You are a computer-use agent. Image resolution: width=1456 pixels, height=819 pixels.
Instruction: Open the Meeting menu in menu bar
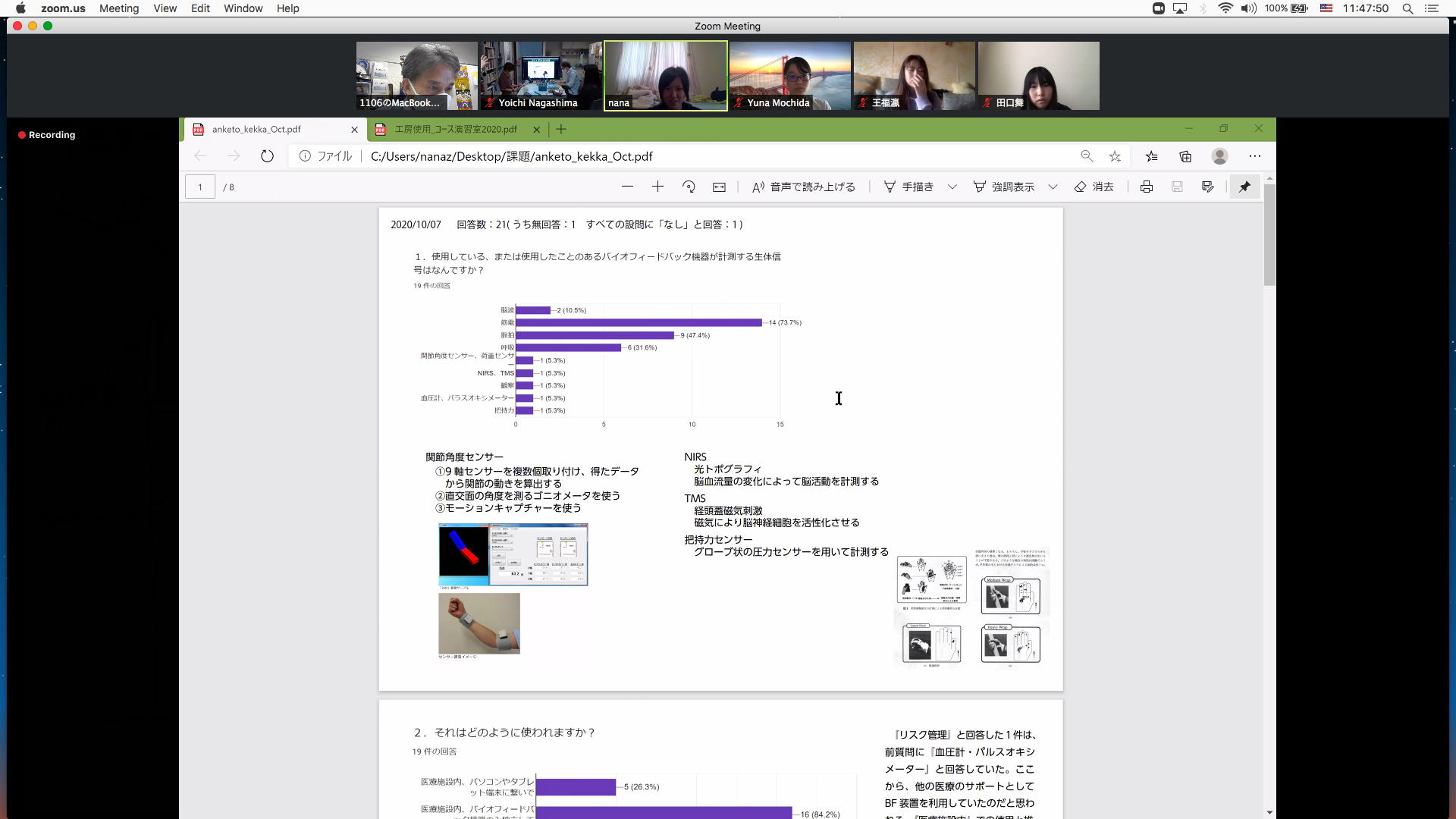pos(119,8)
